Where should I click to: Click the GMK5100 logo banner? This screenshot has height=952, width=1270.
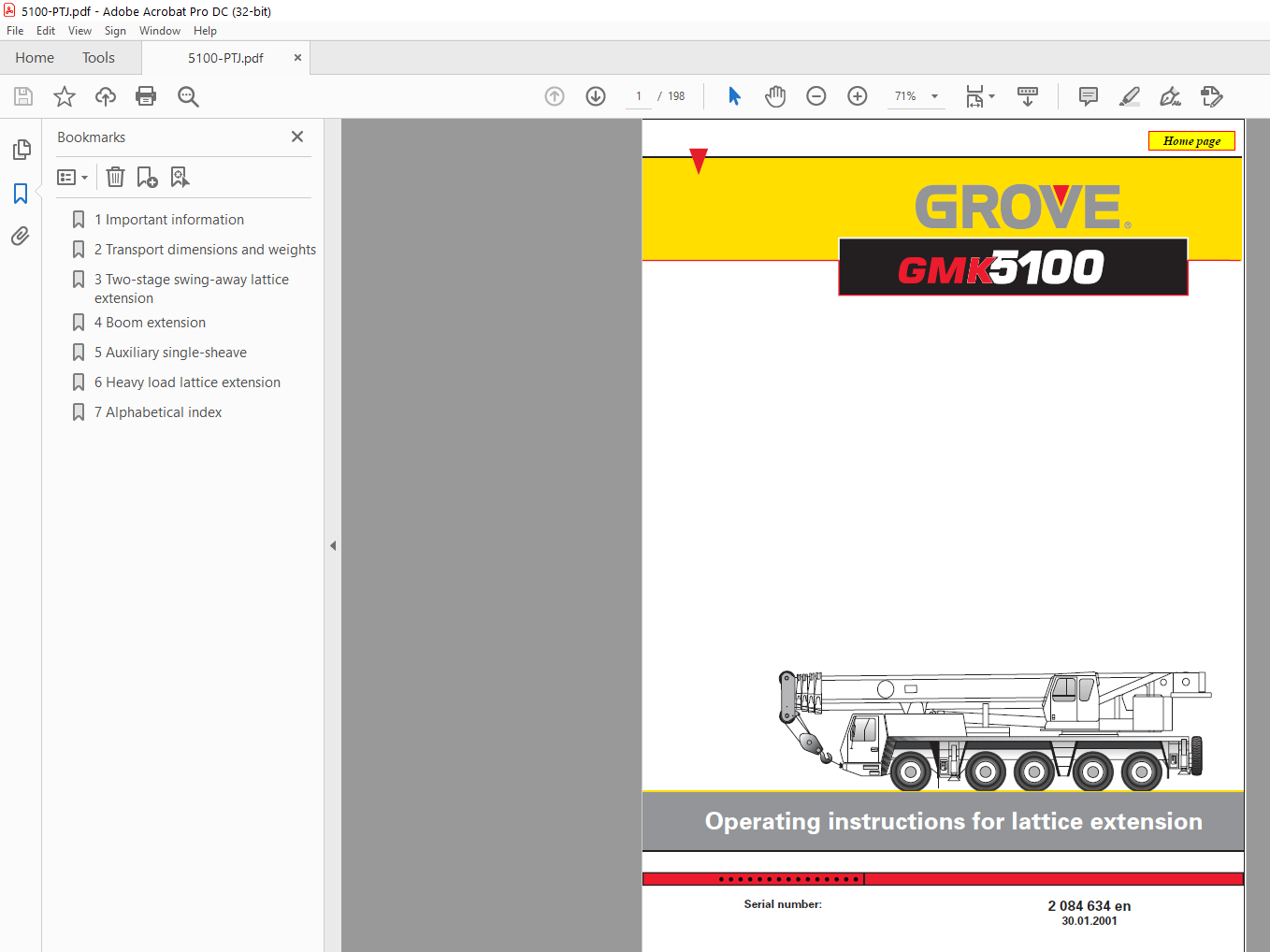pyautogui.click(x=1014, y=267)
